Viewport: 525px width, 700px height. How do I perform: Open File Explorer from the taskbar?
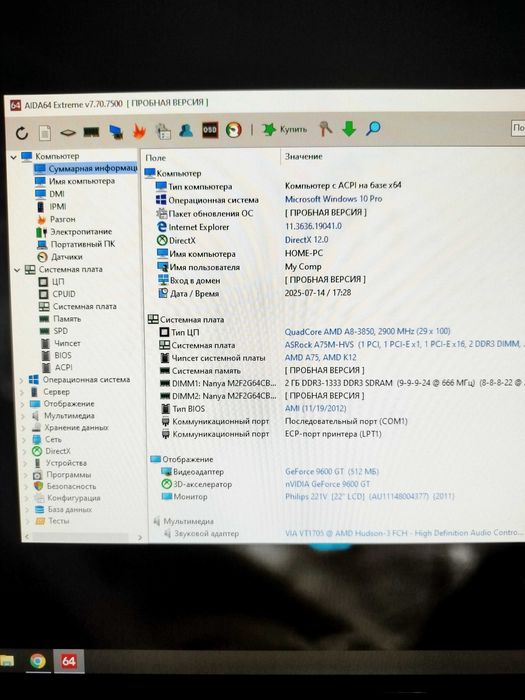(7, 661)
